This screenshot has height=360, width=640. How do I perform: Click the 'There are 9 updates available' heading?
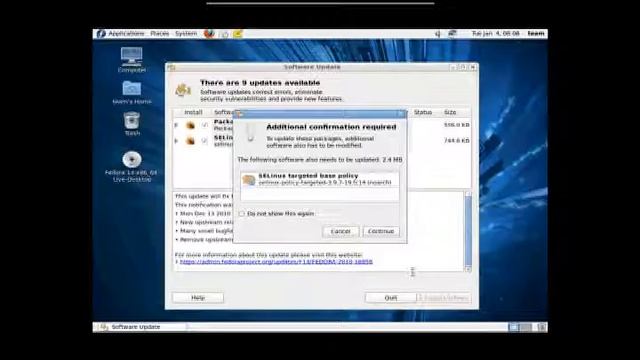click(x=260, y=83)
